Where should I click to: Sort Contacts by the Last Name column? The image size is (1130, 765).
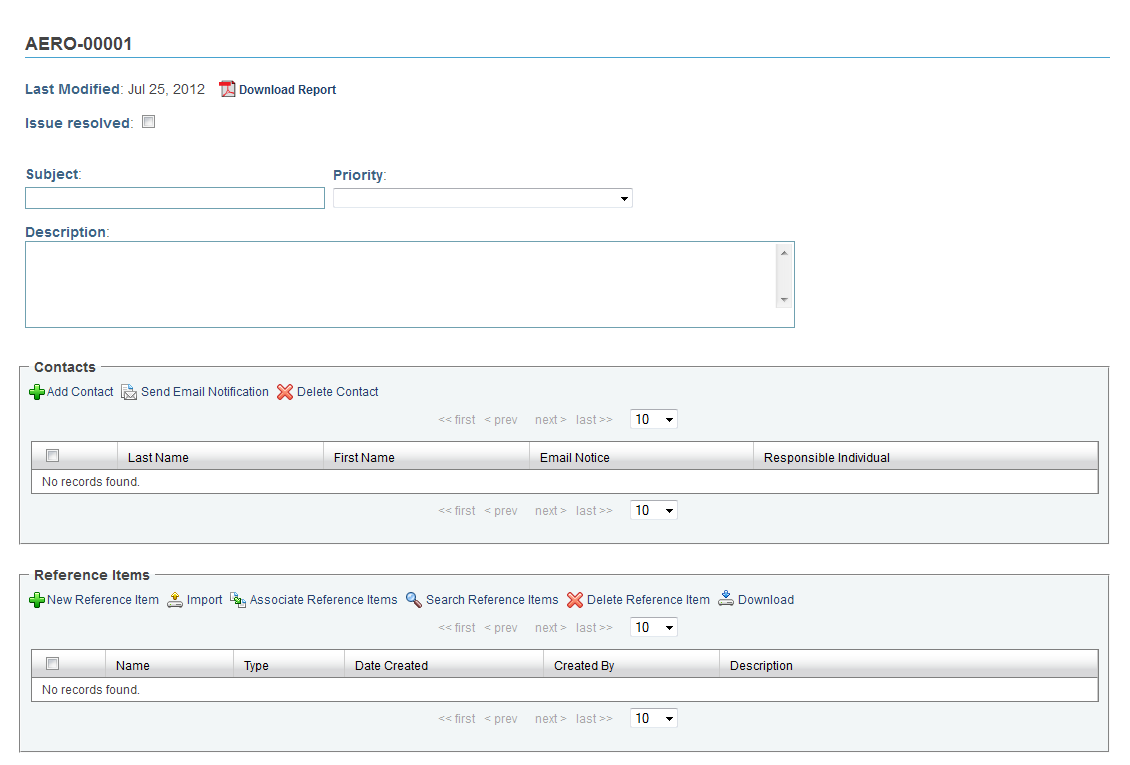[221, 457]
